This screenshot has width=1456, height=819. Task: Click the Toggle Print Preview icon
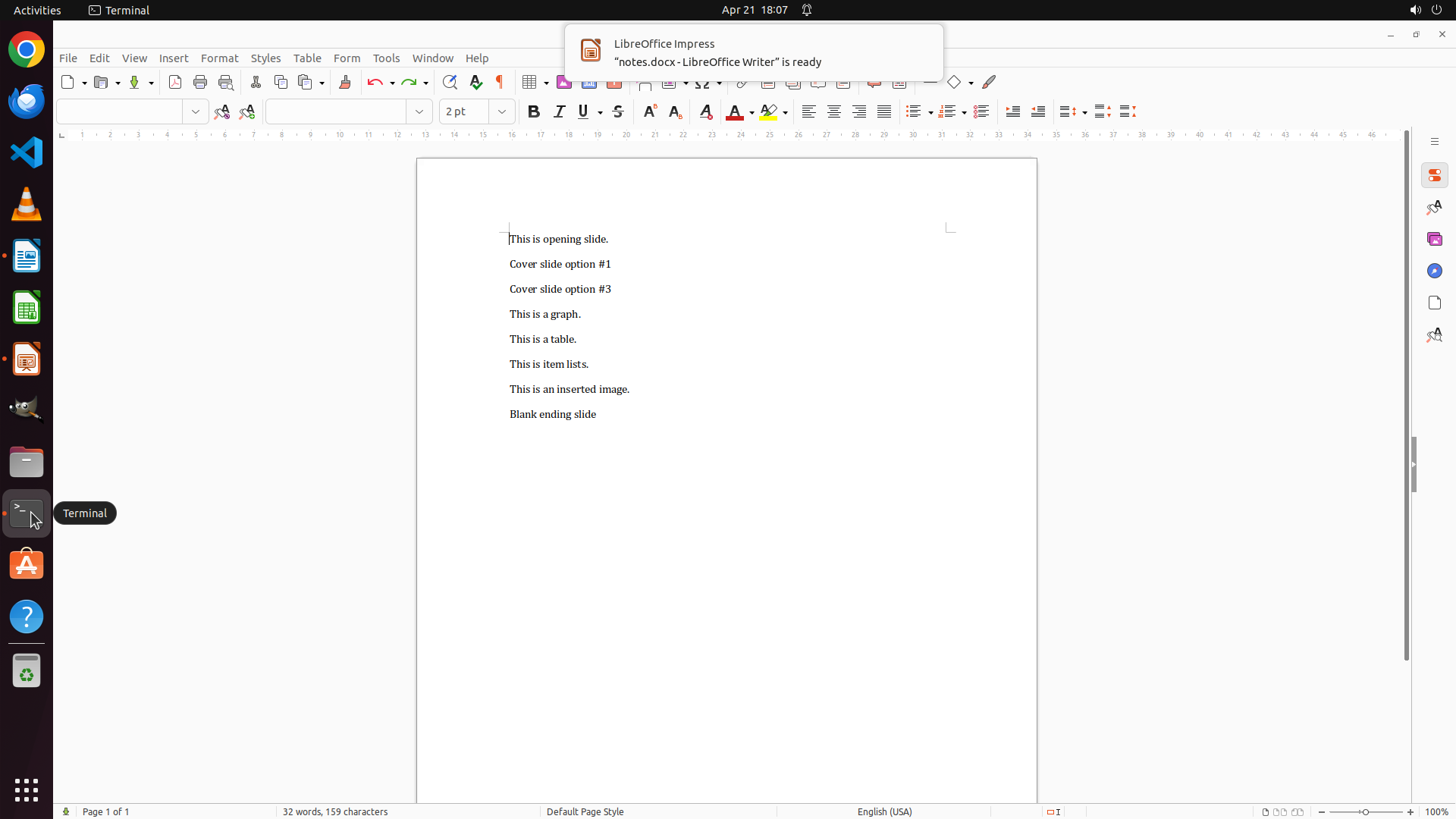pyautogui.click(x=226, y=82)
